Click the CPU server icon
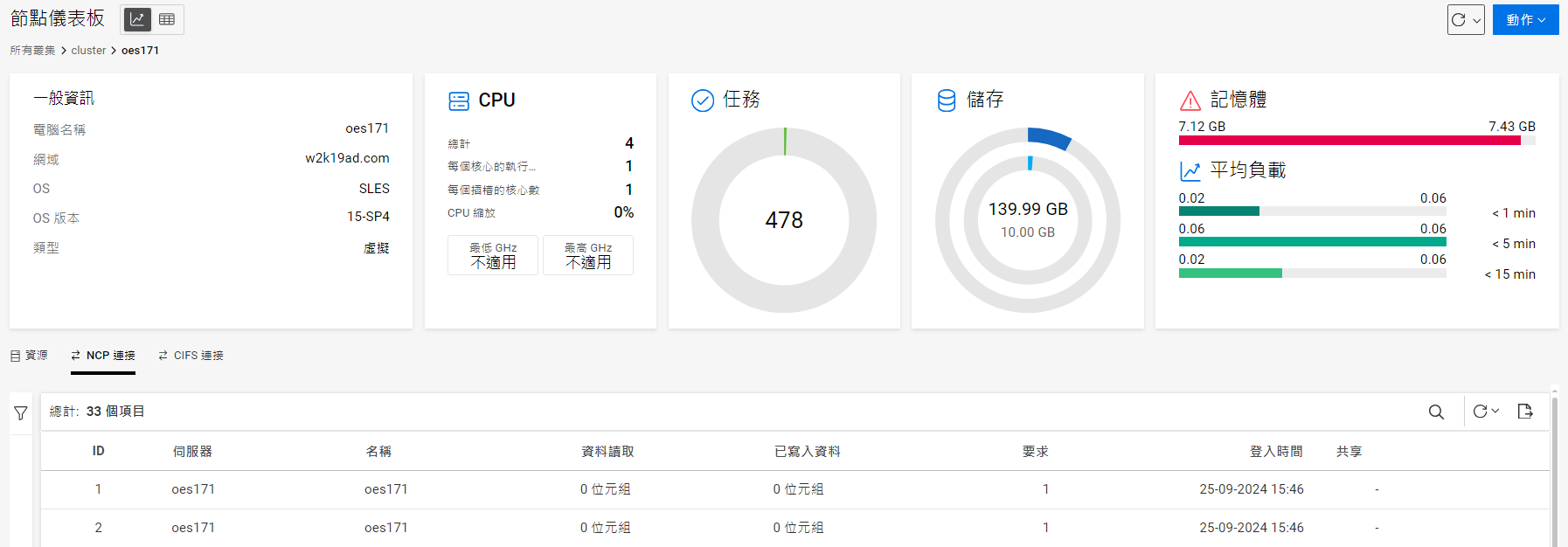The width and height of the screenshot is (1568, 547). click(x=459, y=100)
